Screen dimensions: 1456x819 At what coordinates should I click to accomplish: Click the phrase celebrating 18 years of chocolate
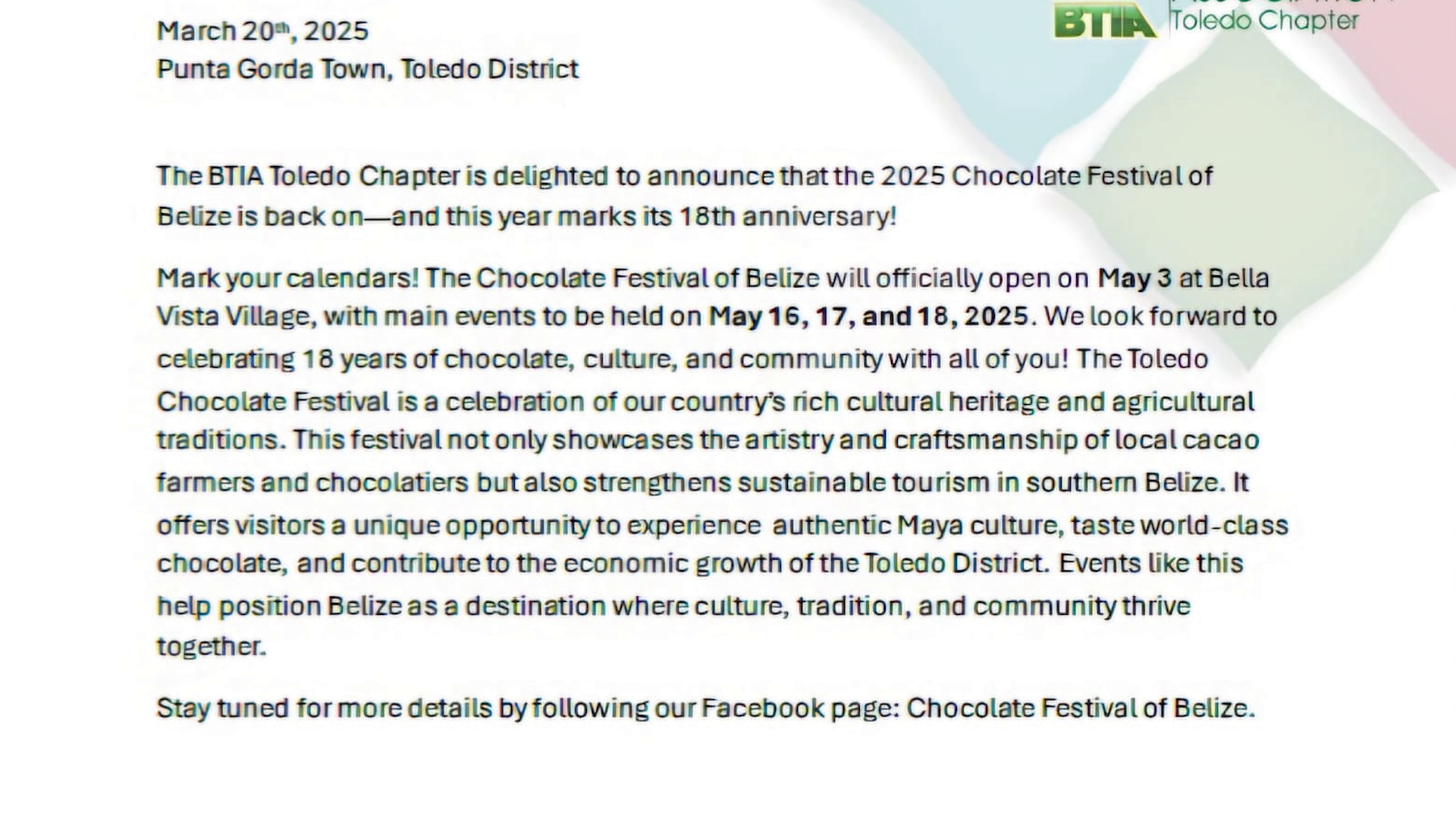pos(365,359)
